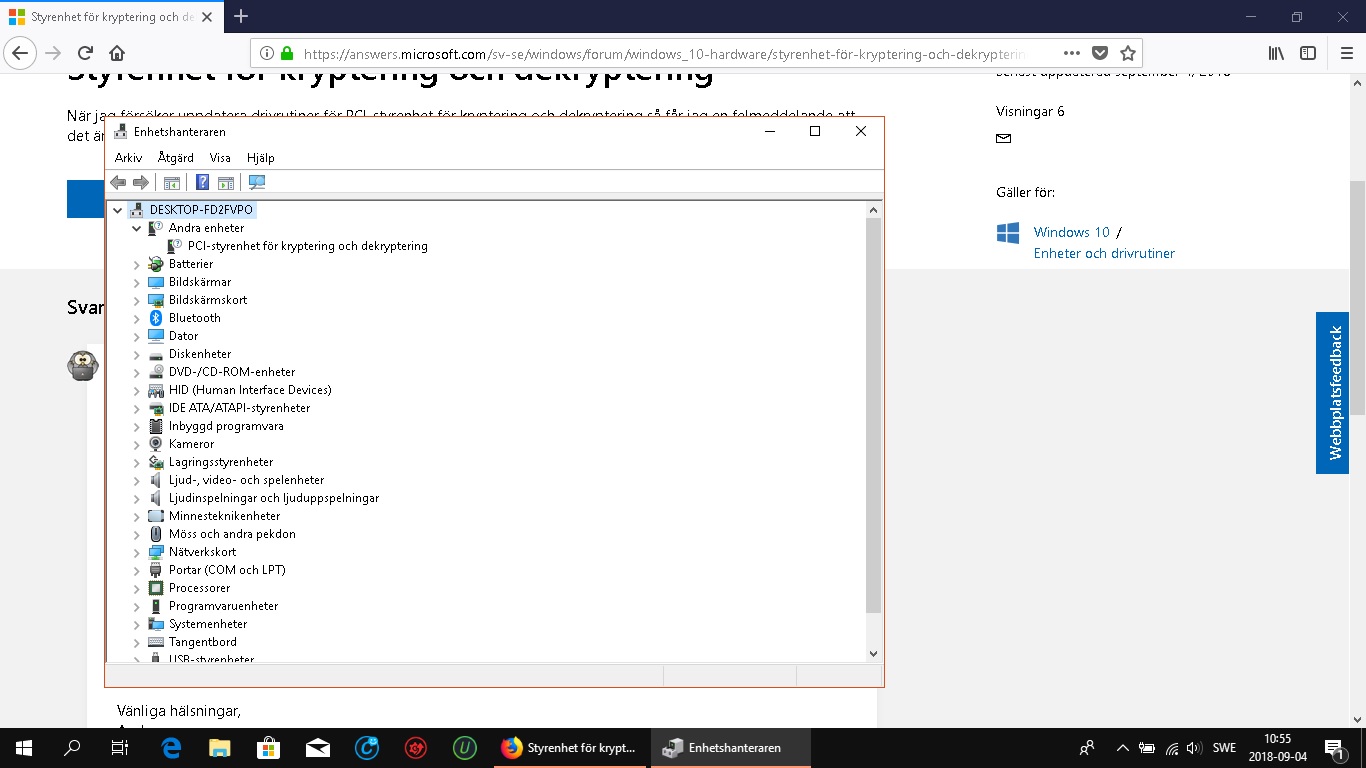1366x768 pixels.
Task: Open the Enheter och drivrutiner link
Action: [1104, 253]
